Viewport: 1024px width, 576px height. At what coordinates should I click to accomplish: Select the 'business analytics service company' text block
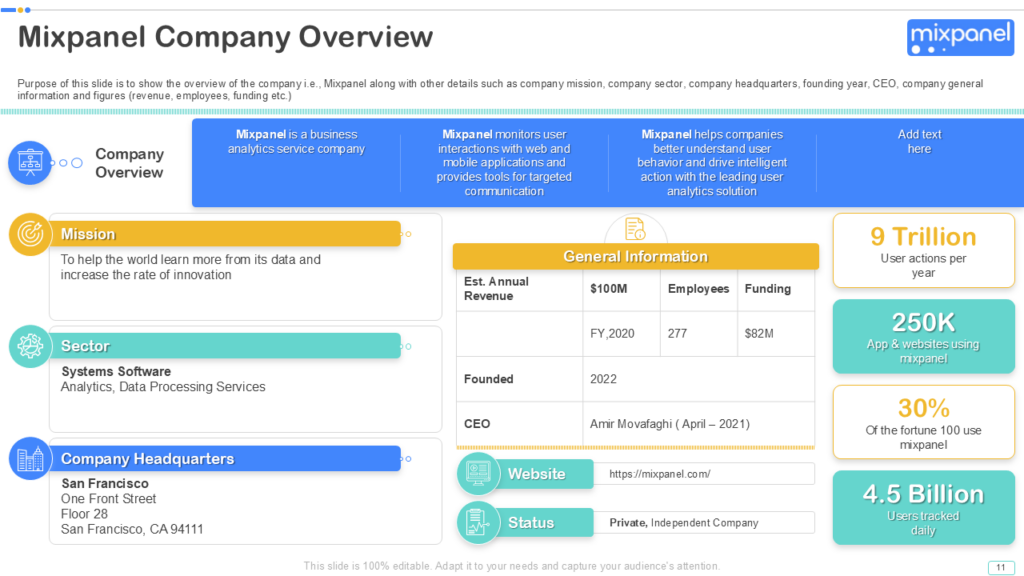(x=296, y=142)
